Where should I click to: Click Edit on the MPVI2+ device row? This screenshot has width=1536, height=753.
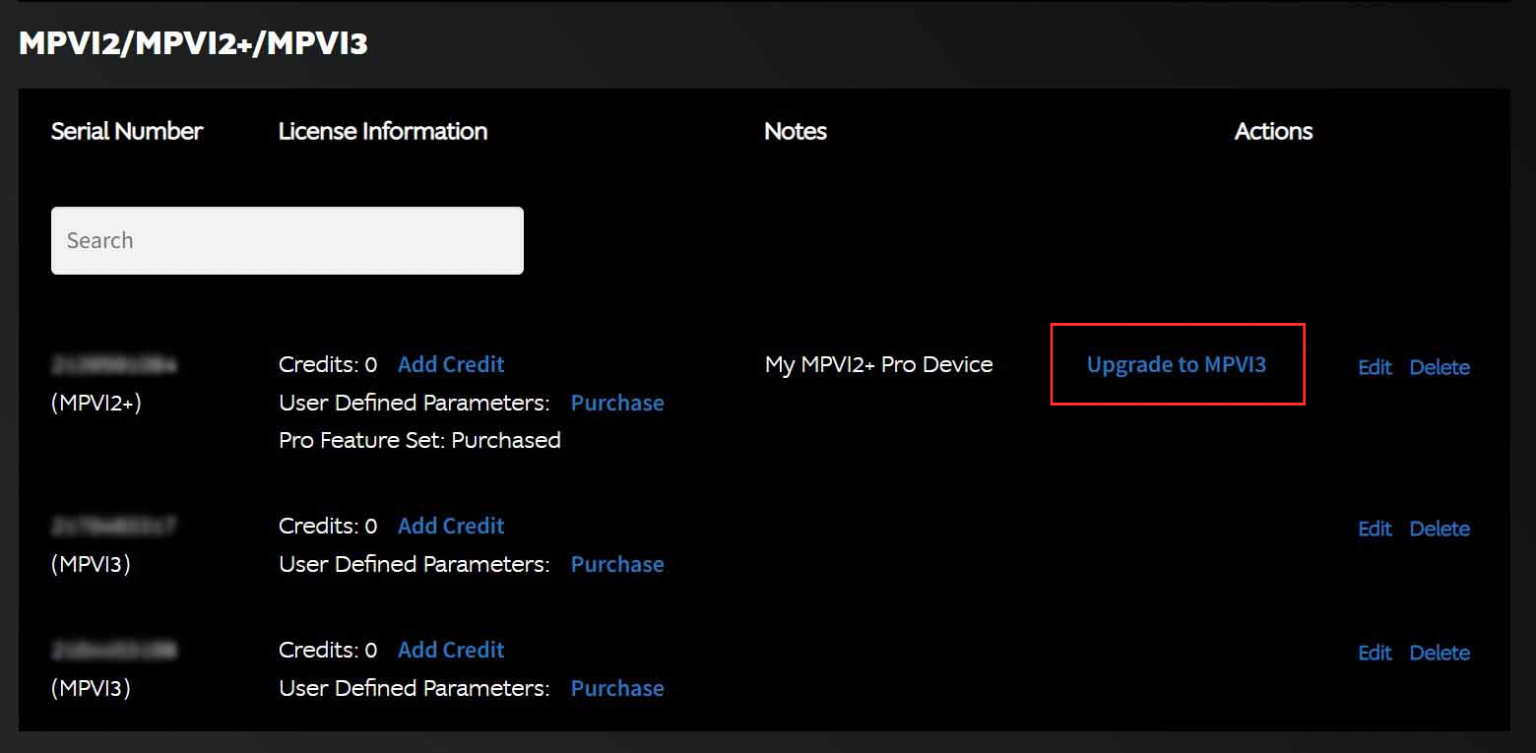point(1374,367)
